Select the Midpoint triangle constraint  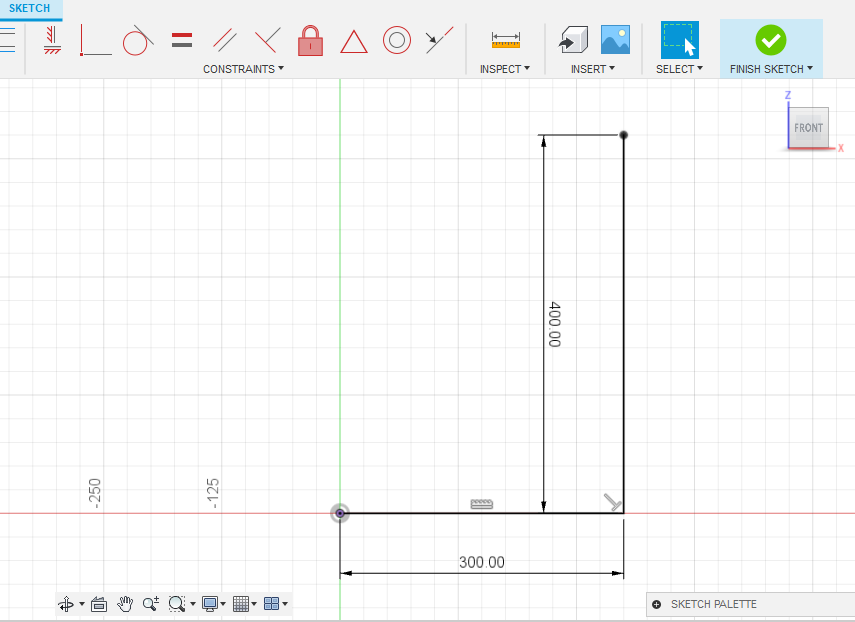coord(354,41)
